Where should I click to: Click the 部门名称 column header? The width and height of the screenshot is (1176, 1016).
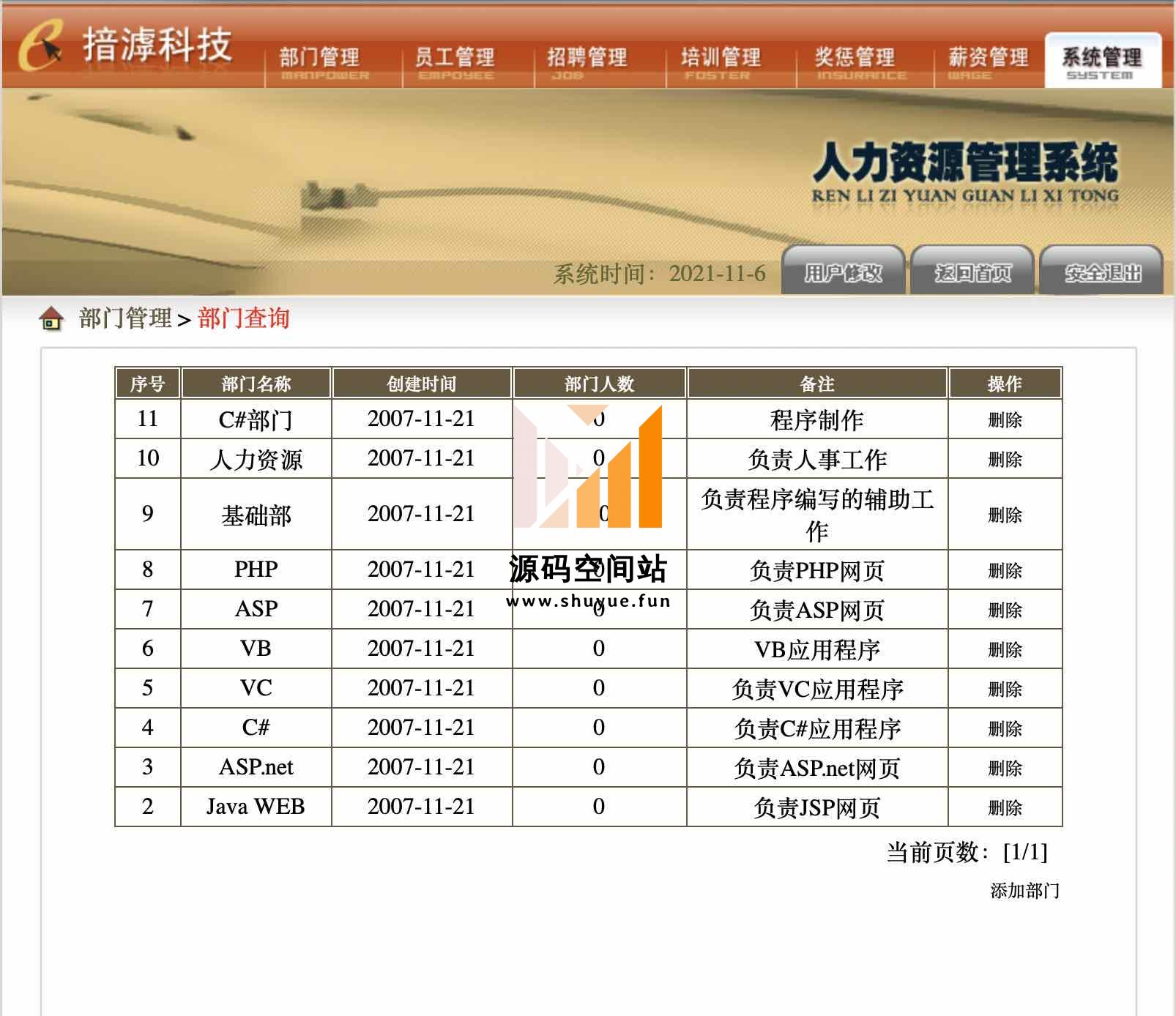(x=256, y=384)
